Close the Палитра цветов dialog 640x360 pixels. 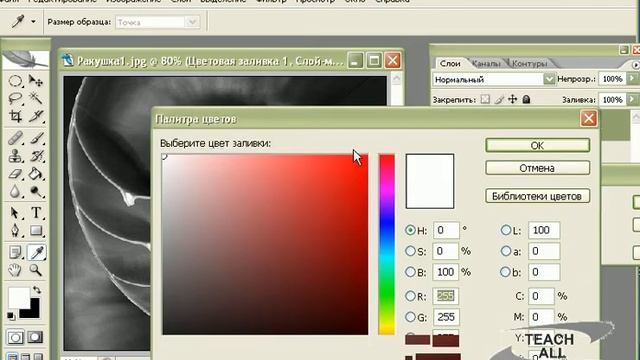click(589, 119)
